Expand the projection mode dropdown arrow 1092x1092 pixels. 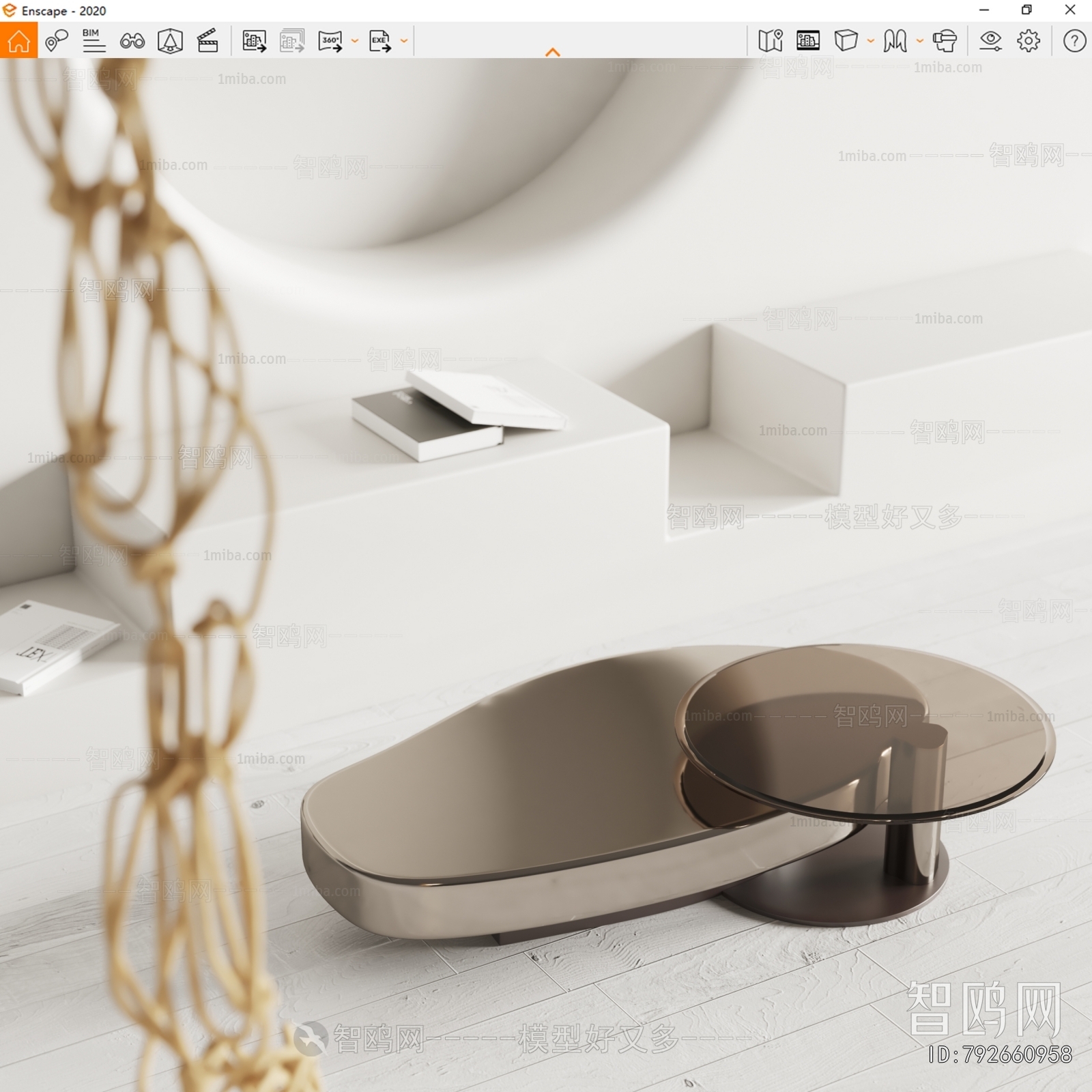point(871,41)
